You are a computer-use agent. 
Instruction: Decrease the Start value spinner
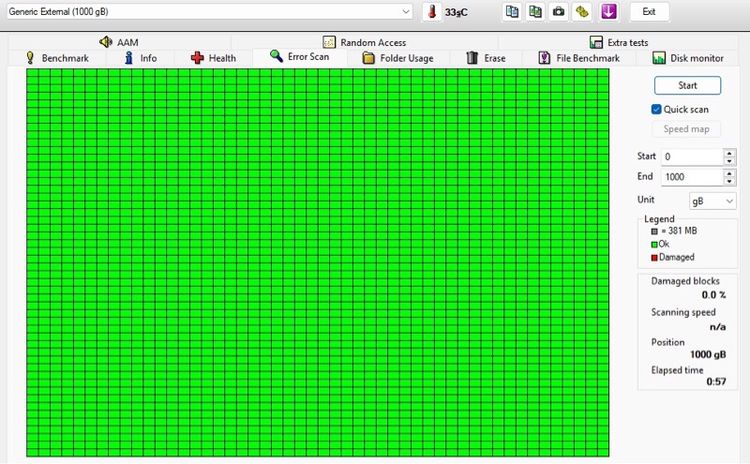click(729, 161)
